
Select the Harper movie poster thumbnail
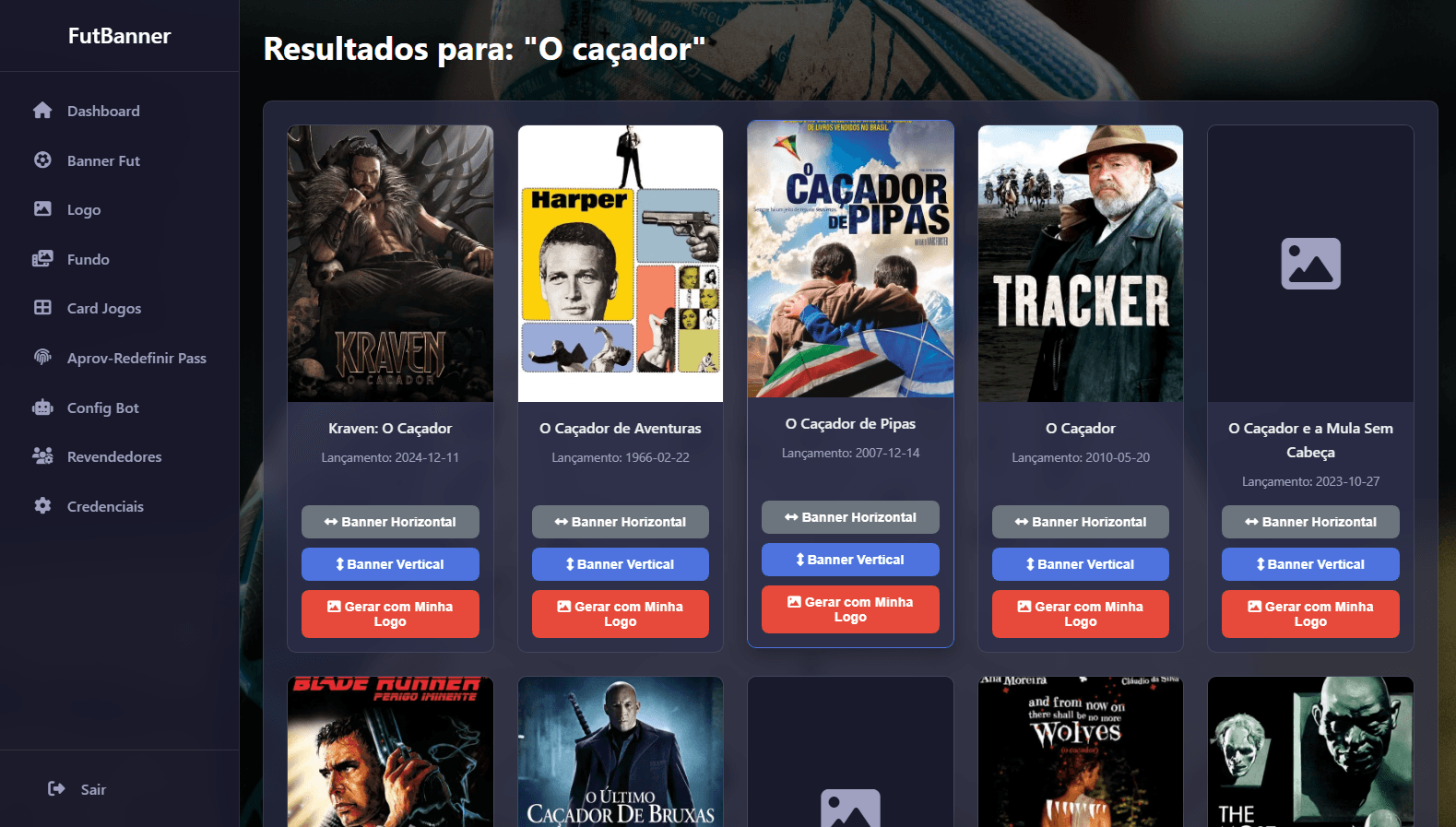tap(621, 264)
